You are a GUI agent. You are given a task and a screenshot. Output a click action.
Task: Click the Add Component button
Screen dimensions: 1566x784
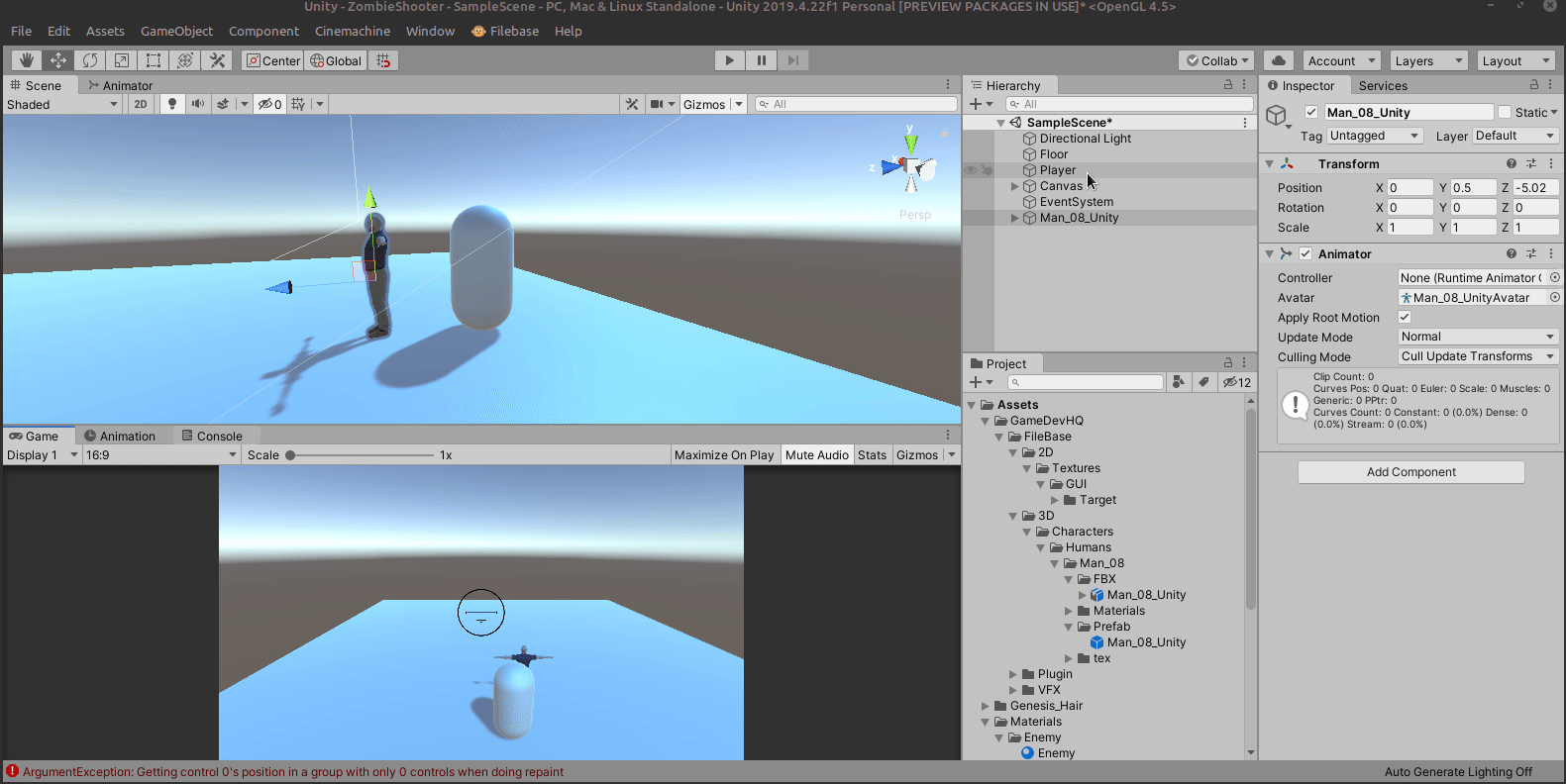pyautogui.click(x=1411, y=472)
